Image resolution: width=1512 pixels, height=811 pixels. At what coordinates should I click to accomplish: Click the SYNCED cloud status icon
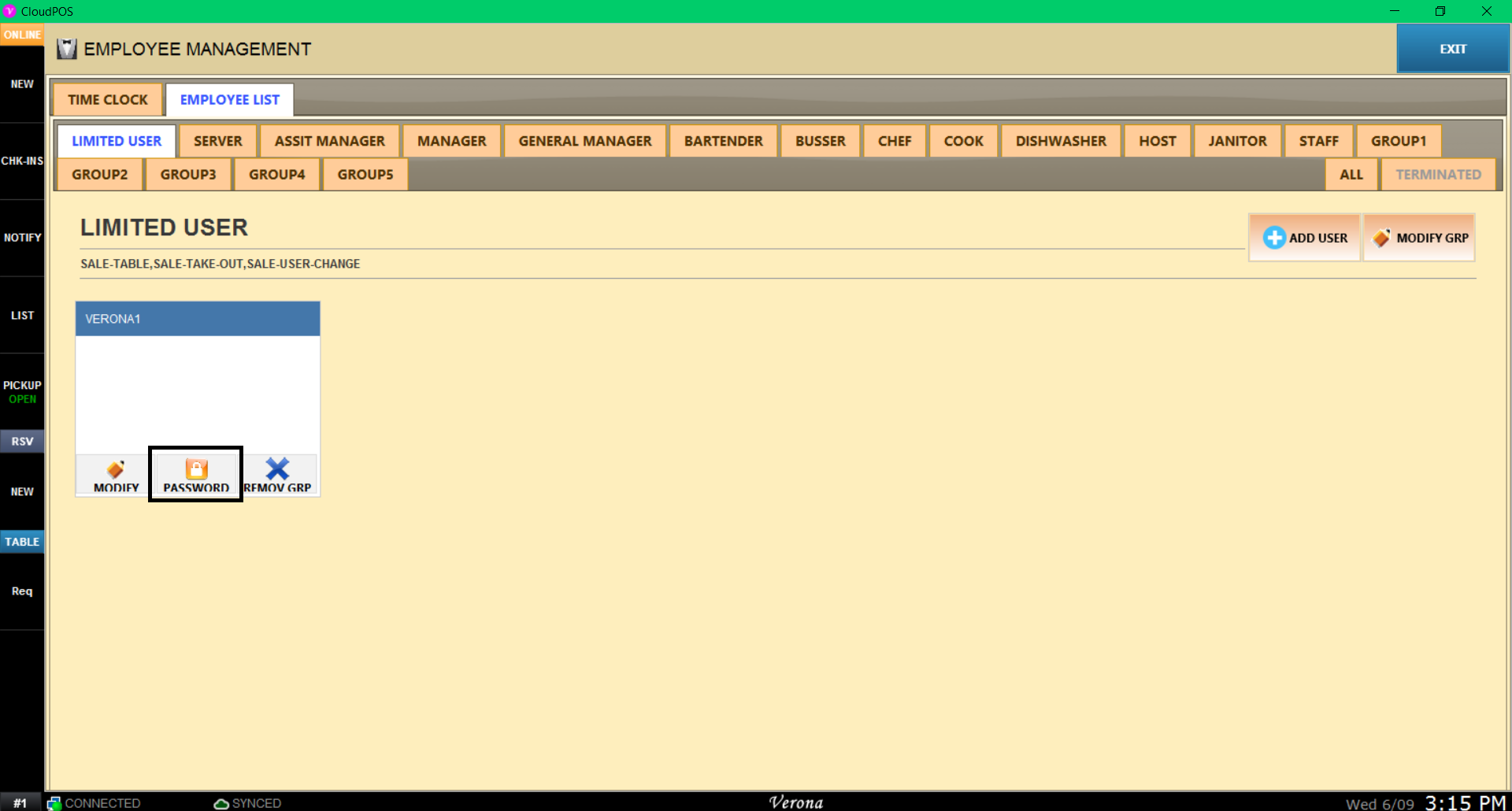(221, 803)
